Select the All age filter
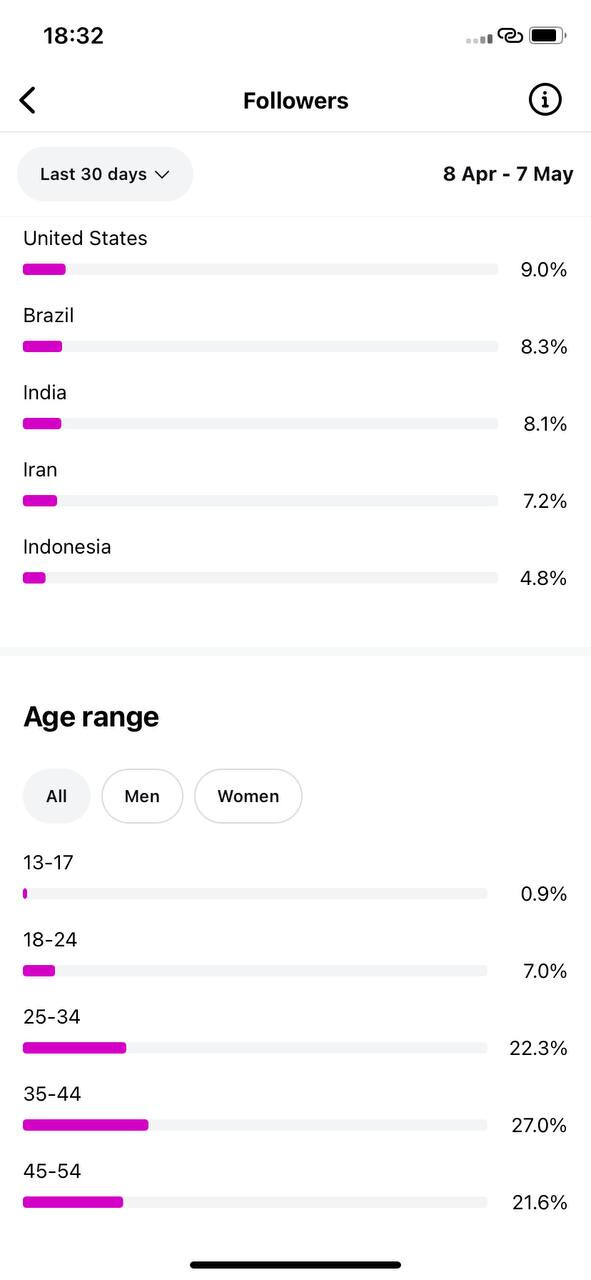 57,796
